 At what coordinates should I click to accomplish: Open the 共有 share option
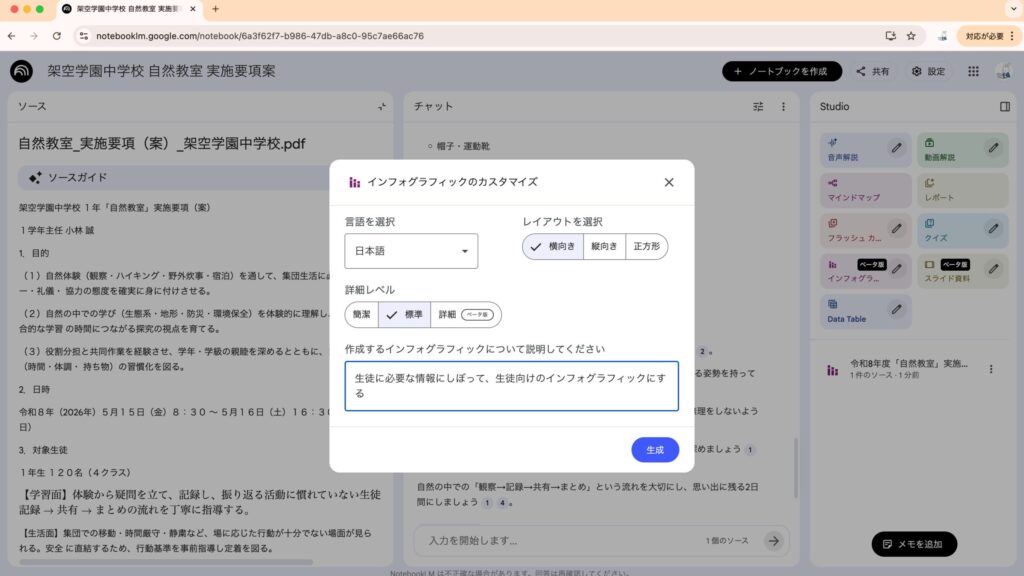pos(872,72)
